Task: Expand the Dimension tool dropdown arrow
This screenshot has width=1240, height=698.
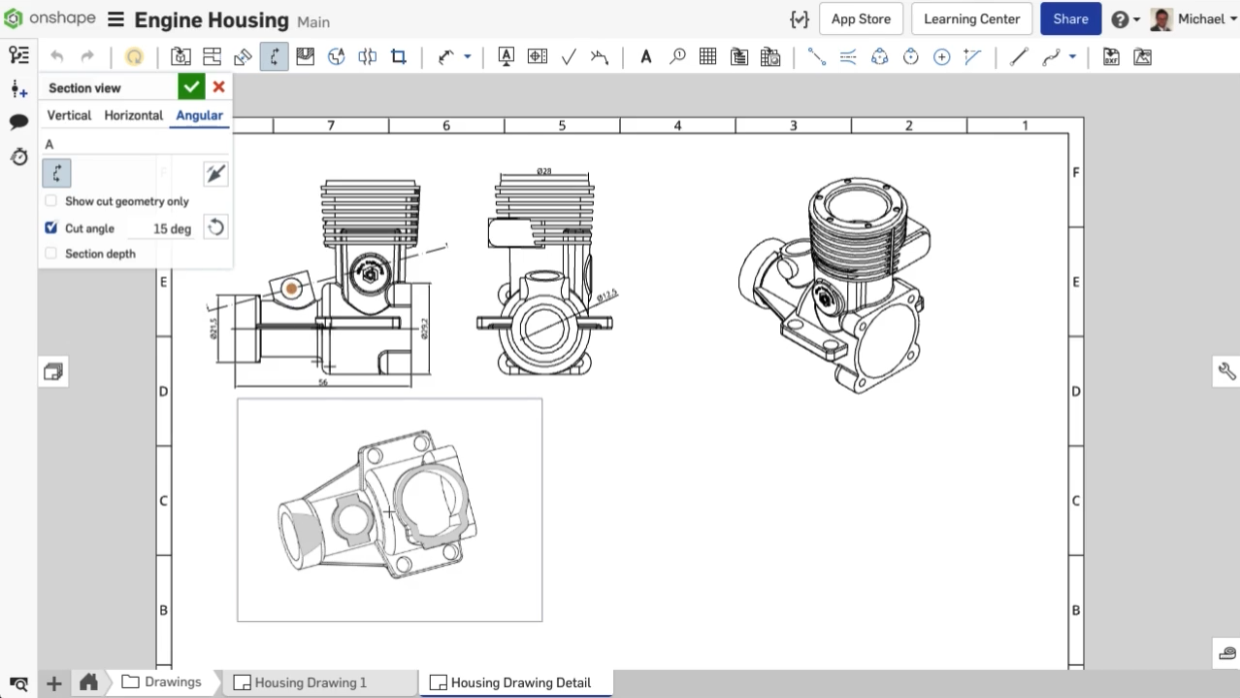Action: 467,57
